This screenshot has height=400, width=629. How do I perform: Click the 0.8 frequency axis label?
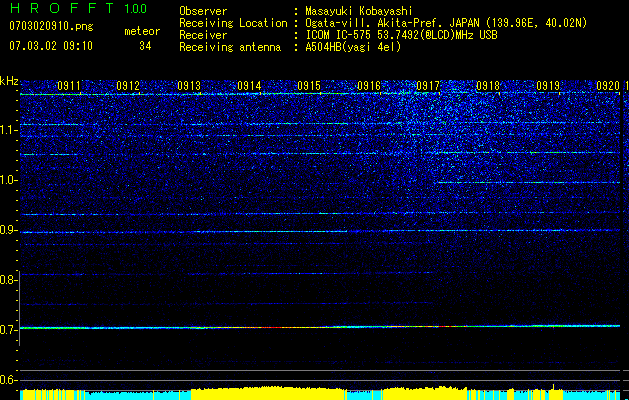pyautogui.click(x=8, y=280)
